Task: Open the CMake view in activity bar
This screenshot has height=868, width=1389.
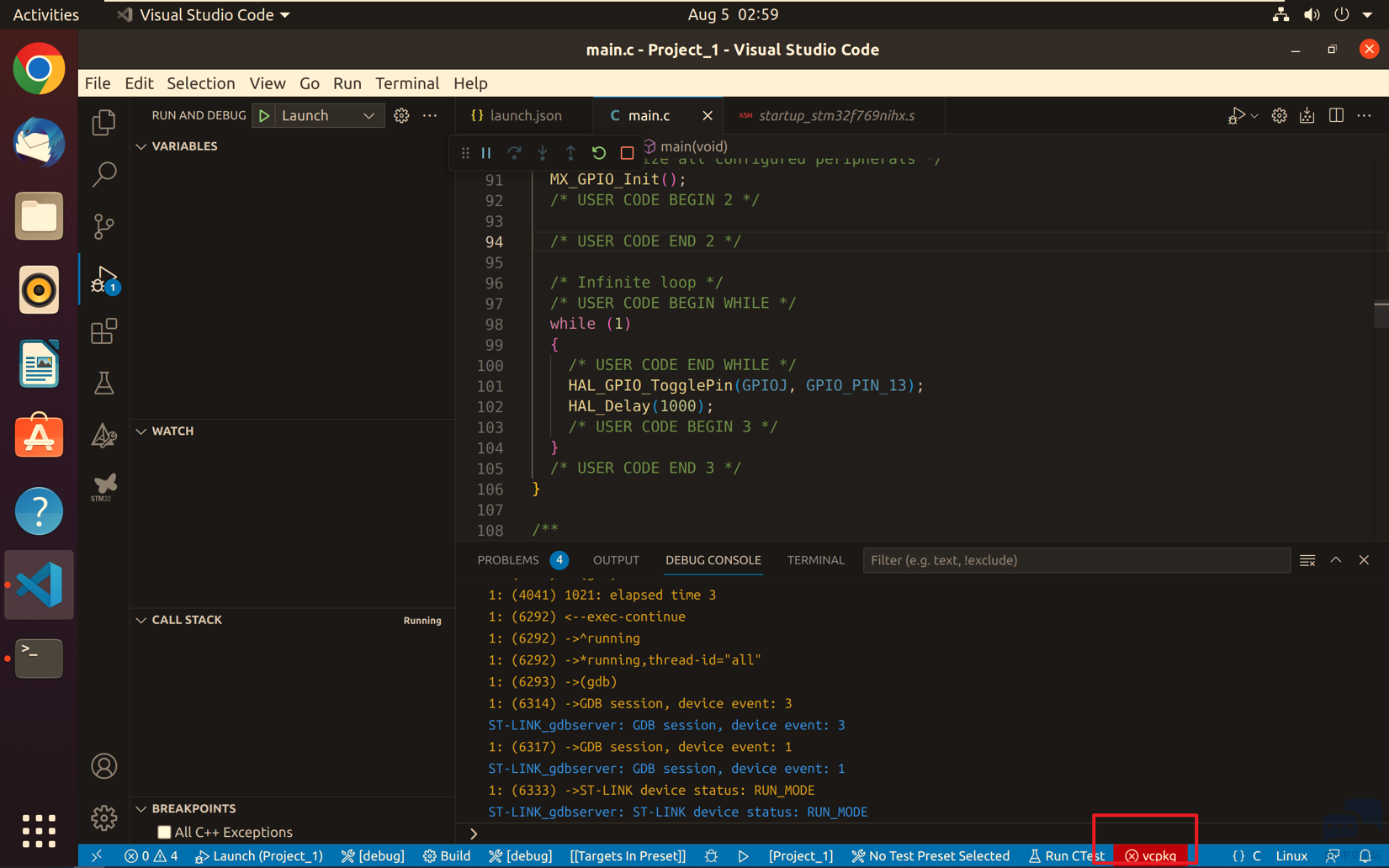Action: click(103, 436)
